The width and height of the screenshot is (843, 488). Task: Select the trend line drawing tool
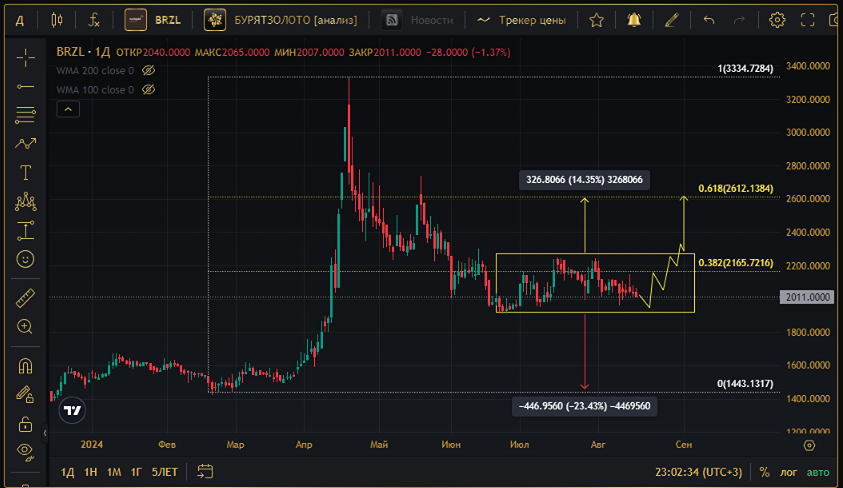point(25,87)
